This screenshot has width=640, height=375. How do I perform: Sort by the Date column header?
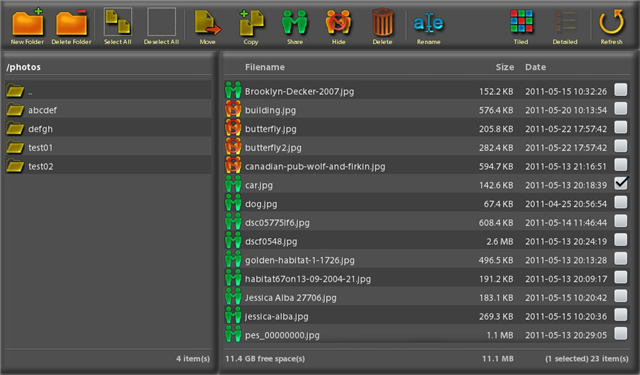tap(536, 67)
